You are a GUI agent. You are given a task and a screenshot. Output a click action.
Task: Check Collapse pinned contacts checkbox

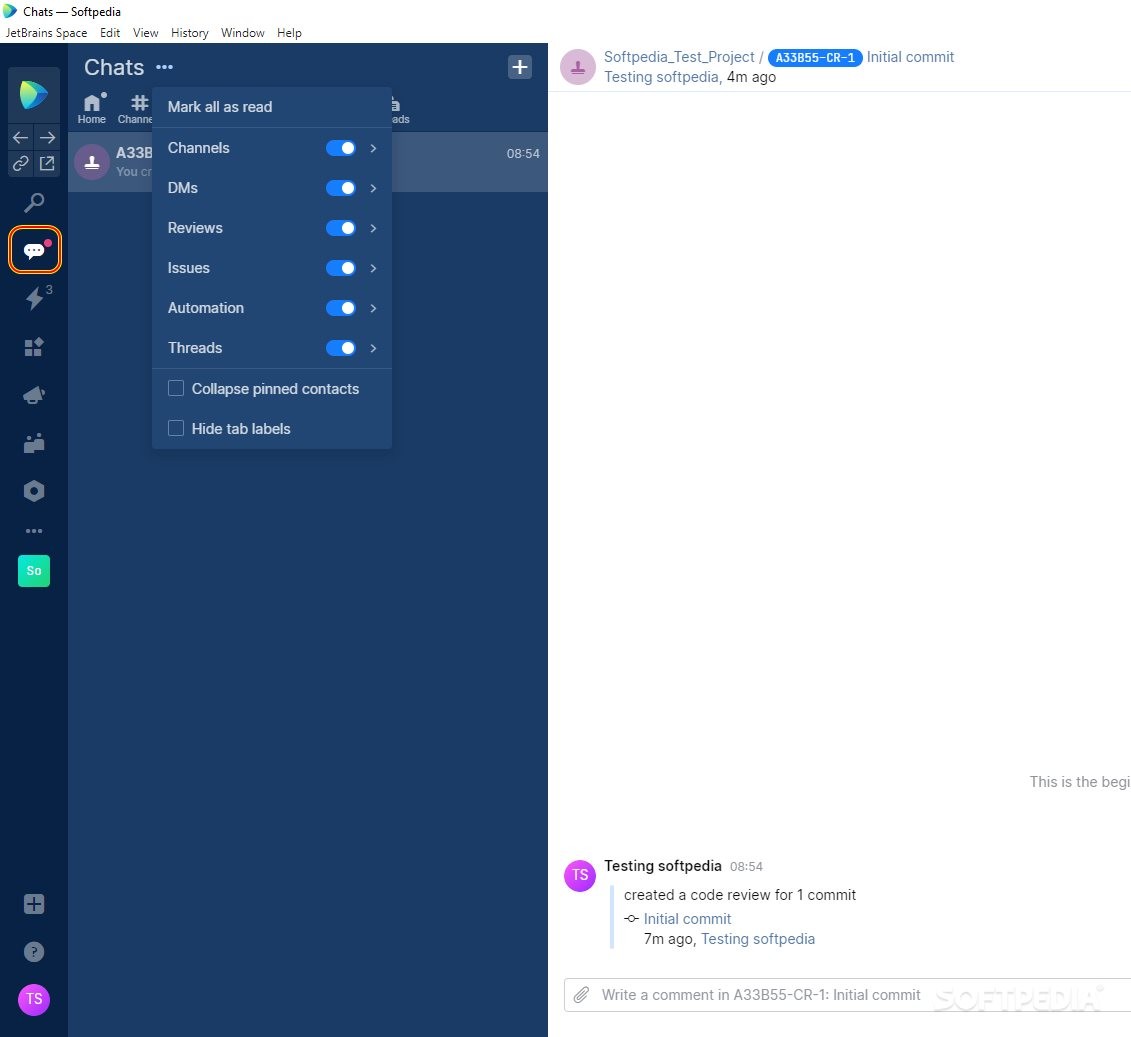pyautogui.click(x=176, y=388)
